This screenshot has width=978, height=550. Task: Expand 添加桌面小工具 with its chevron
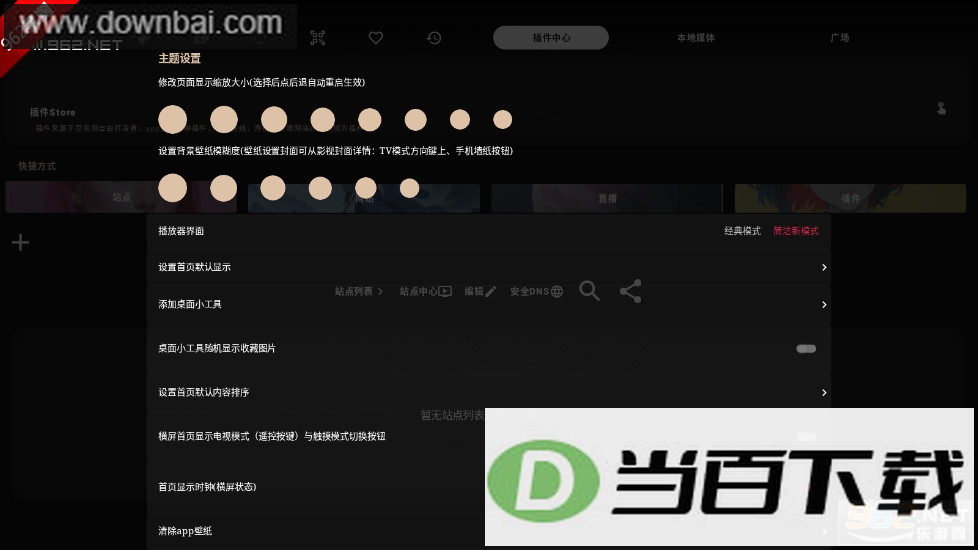point(824,304)
